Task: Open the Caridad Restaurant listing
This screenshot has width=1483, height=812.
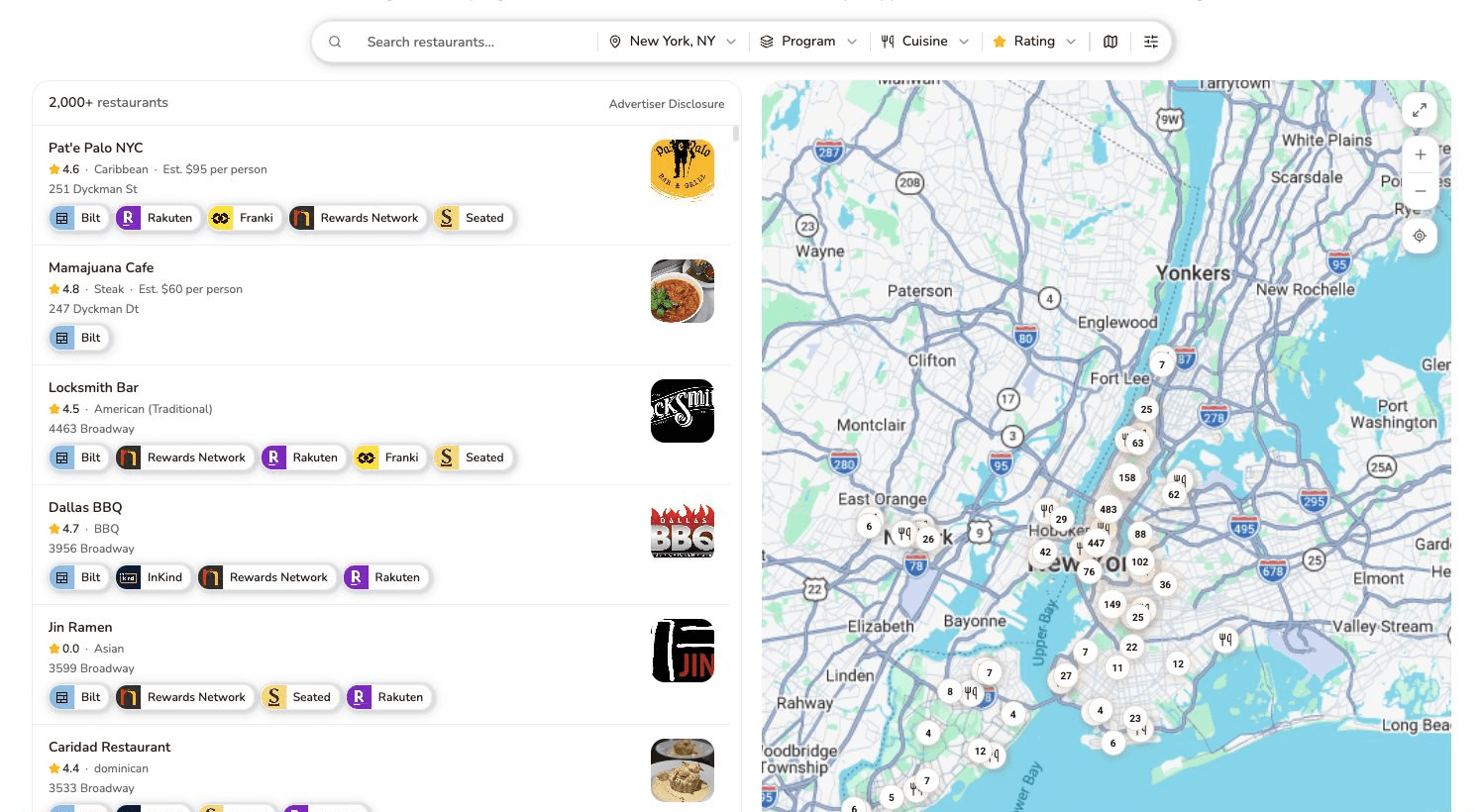Action: click(381, 768)
